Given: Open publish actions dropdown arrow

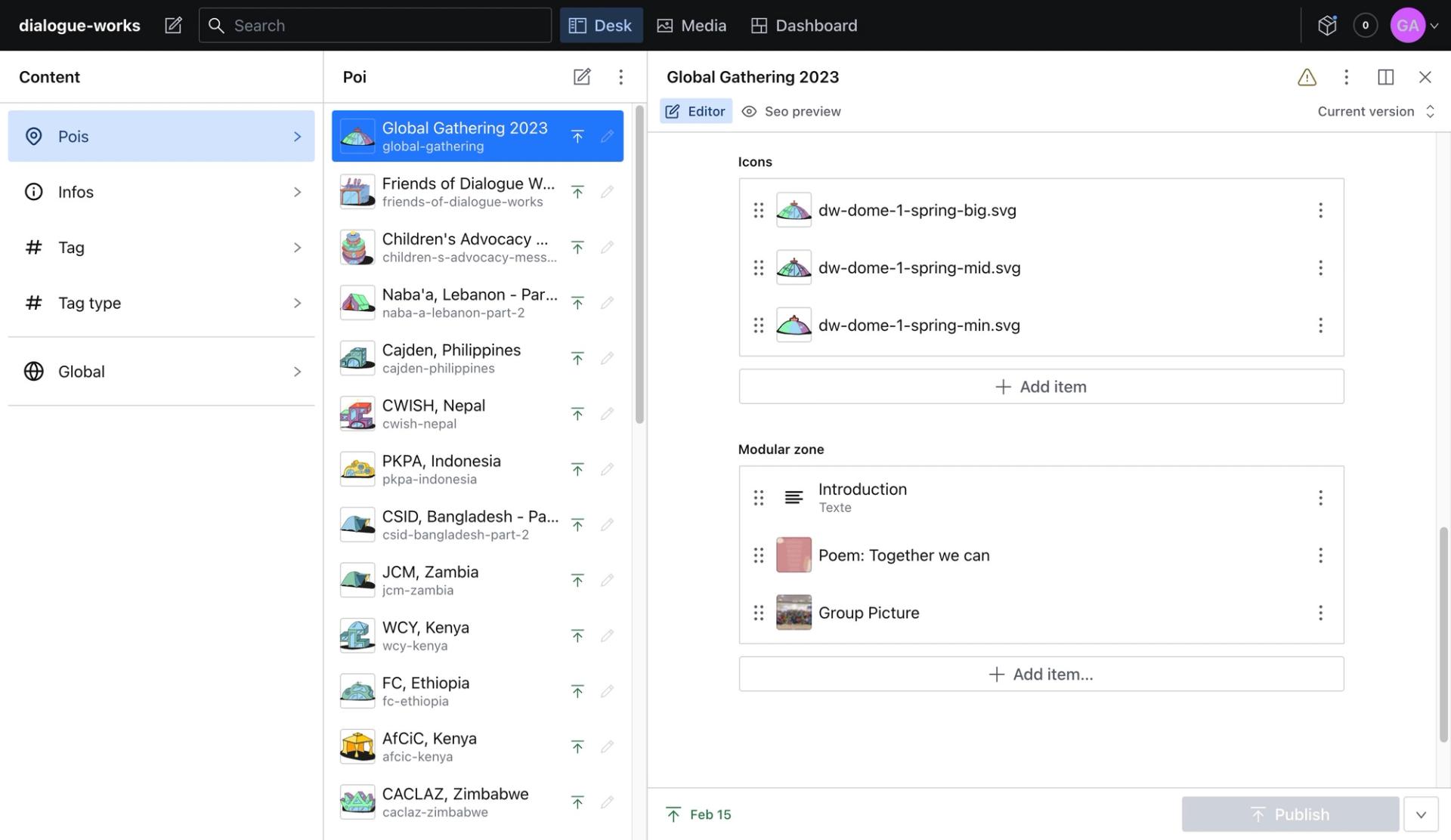Looking at the screenshot, I should click(x=1421, y=814).
